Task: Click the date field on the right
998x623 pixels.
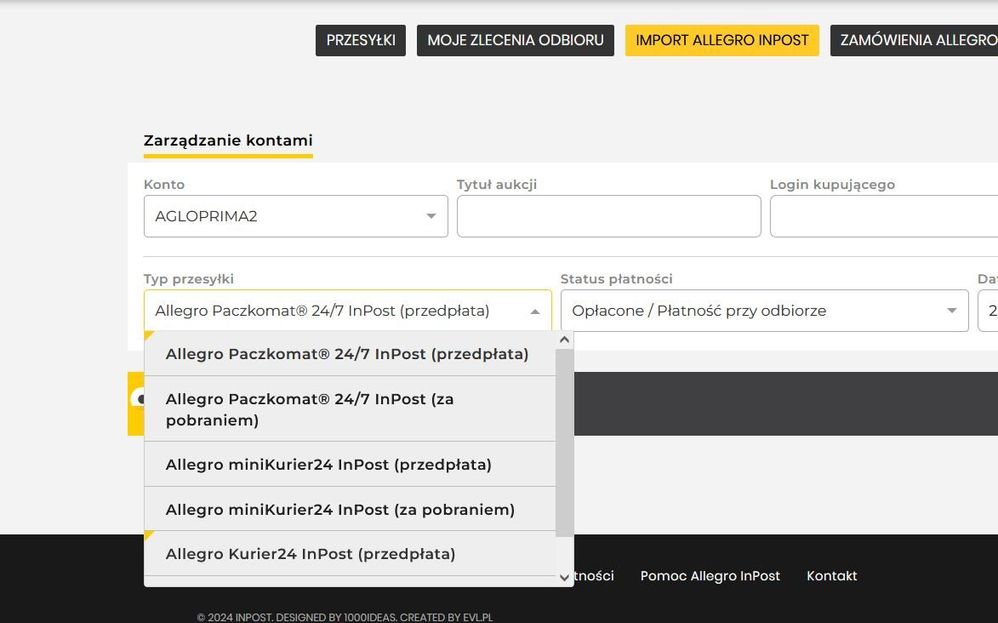Action: point(990,311)
